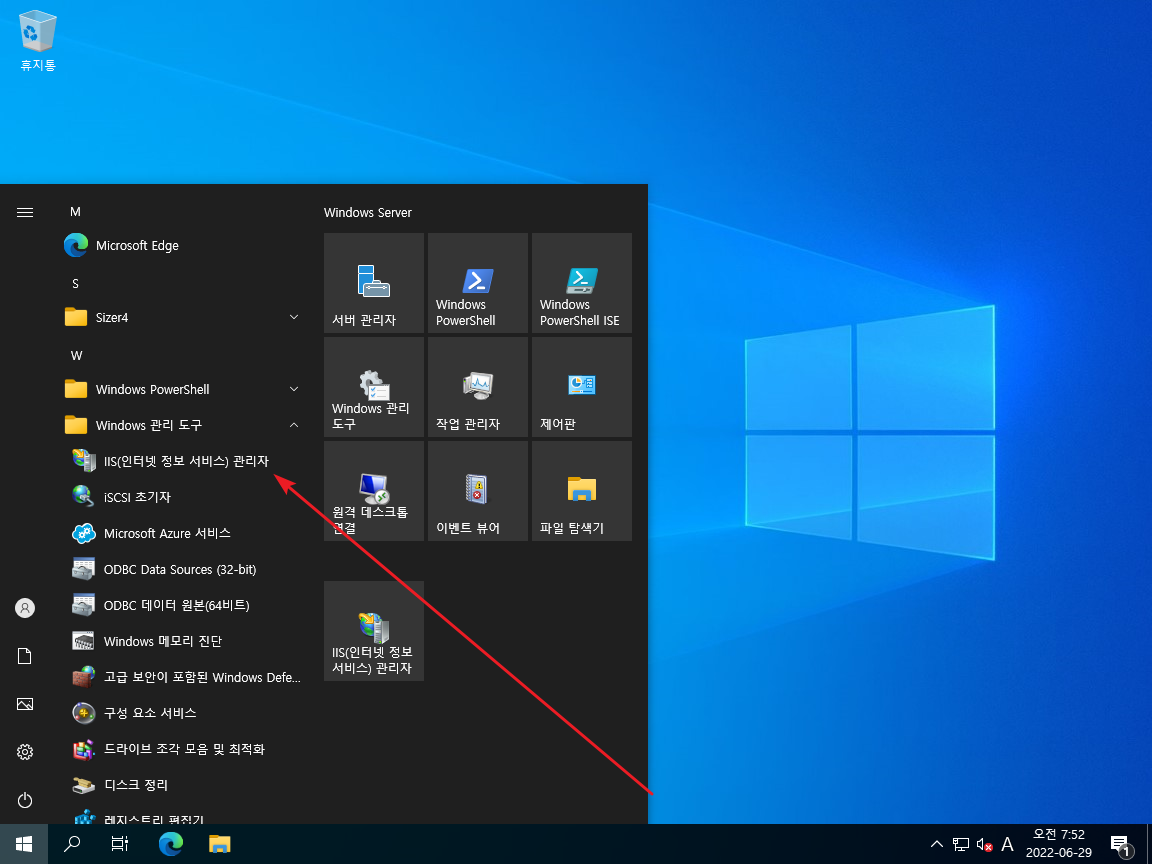Open ODBC Data Sources (32-bit)
This screenshot has width=1152, height=864.
(184, 569)
